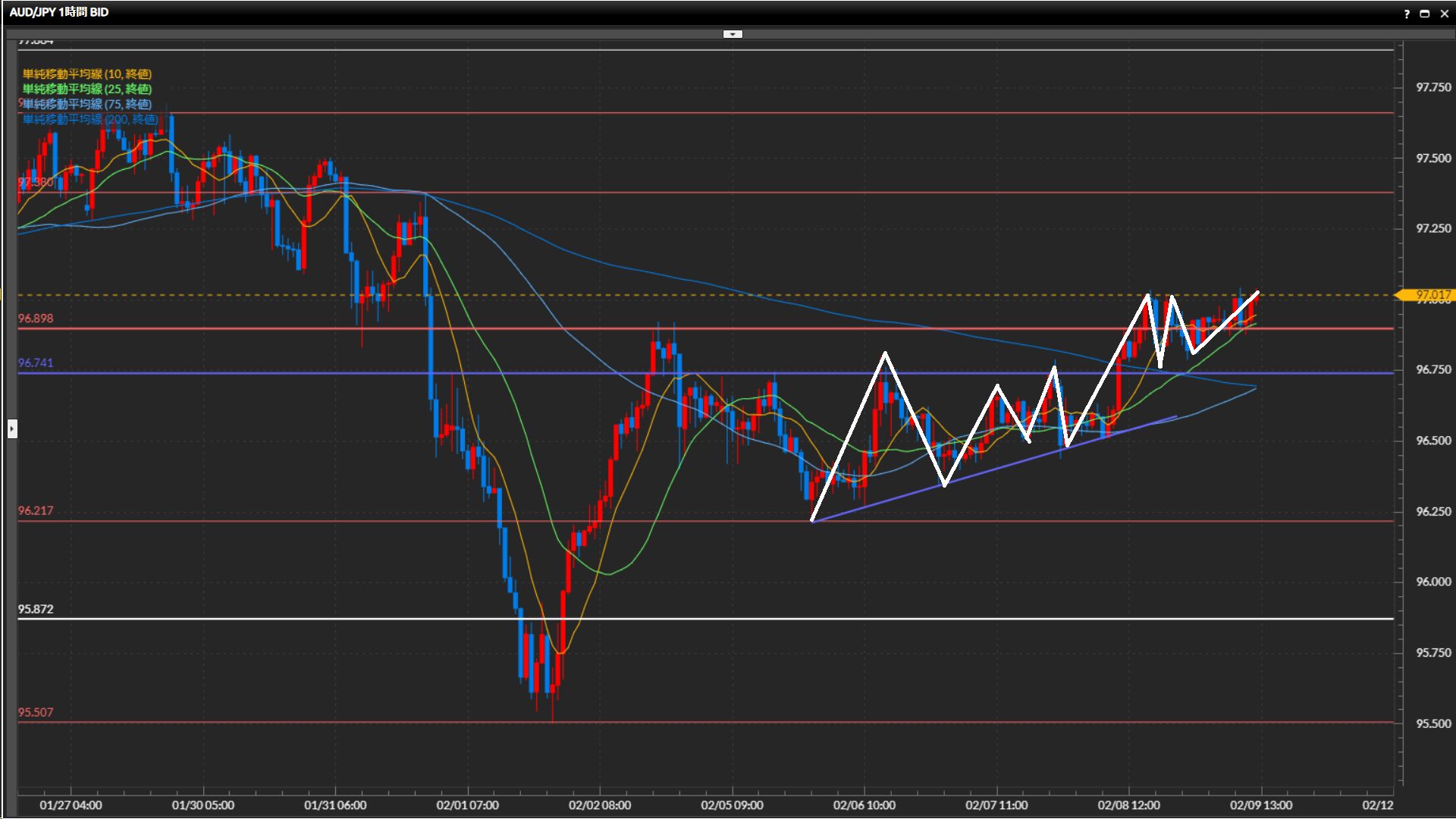Click the 96.500 price axis label
1456x819 pixels.
pyautogui.click(x=1433, y=441)
